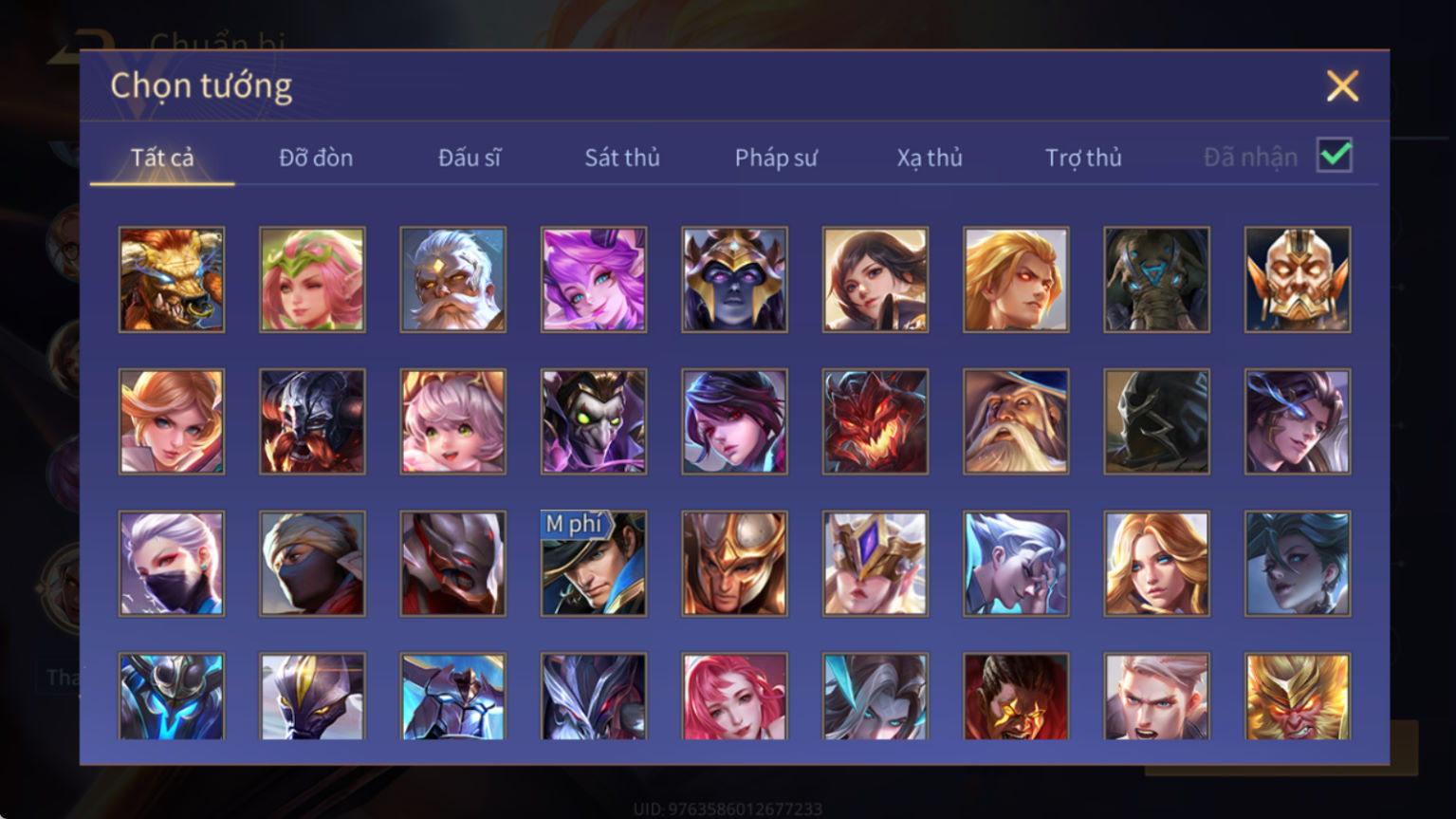
Task: Select the wizard with hat and long beard
Action: 1016,421
